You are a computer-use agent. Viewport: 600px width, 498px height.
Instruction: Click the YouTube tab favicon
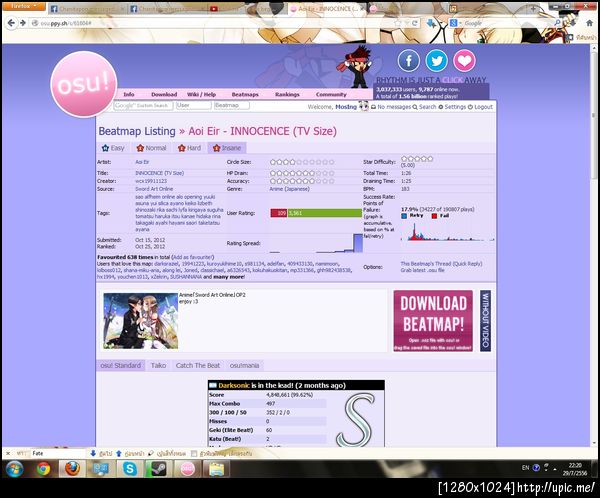click(214, 8)
